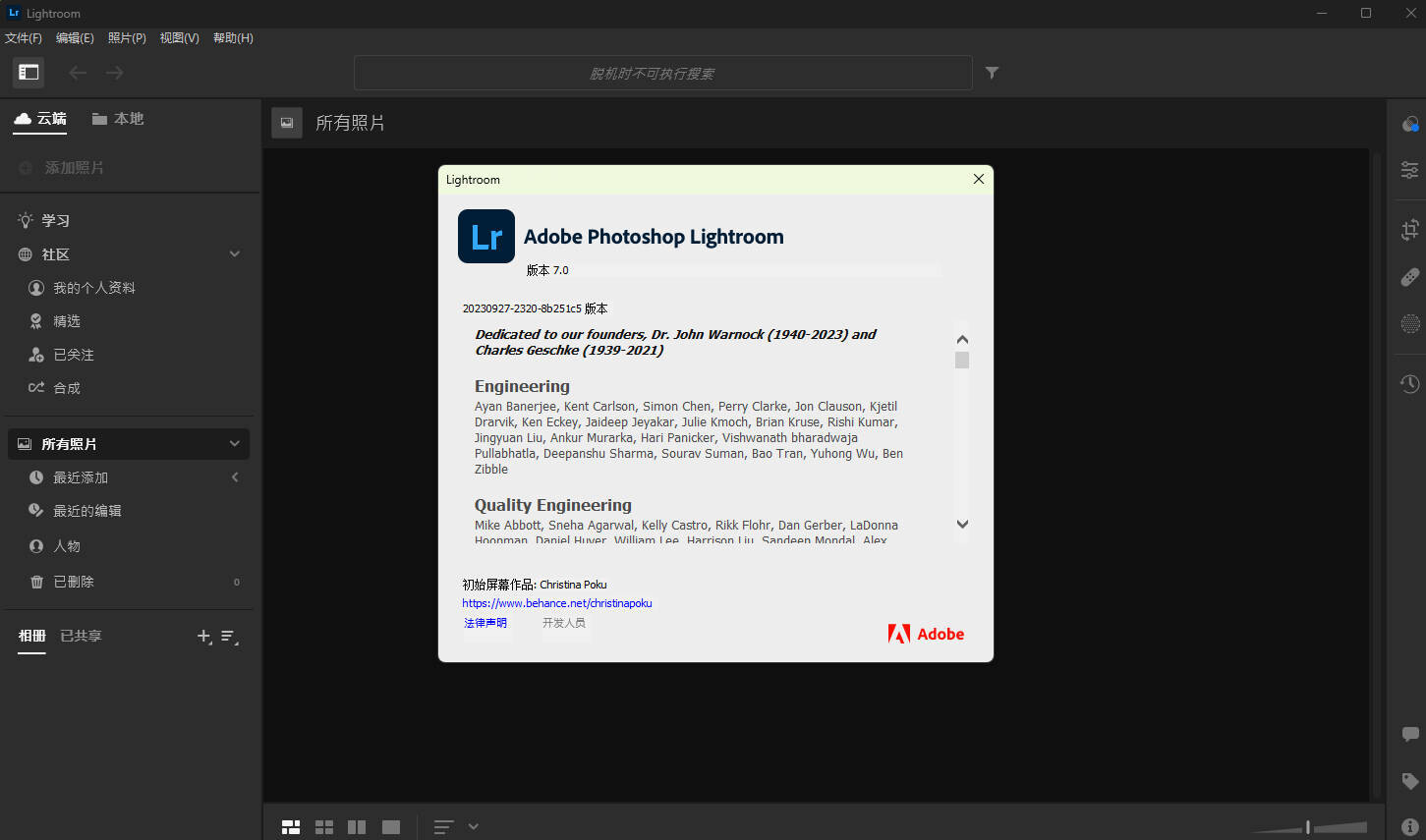The height and width of the screenshot is (840, 1426).
Task: Close the Lightroom about dialog
Action: tap(978, 179)
